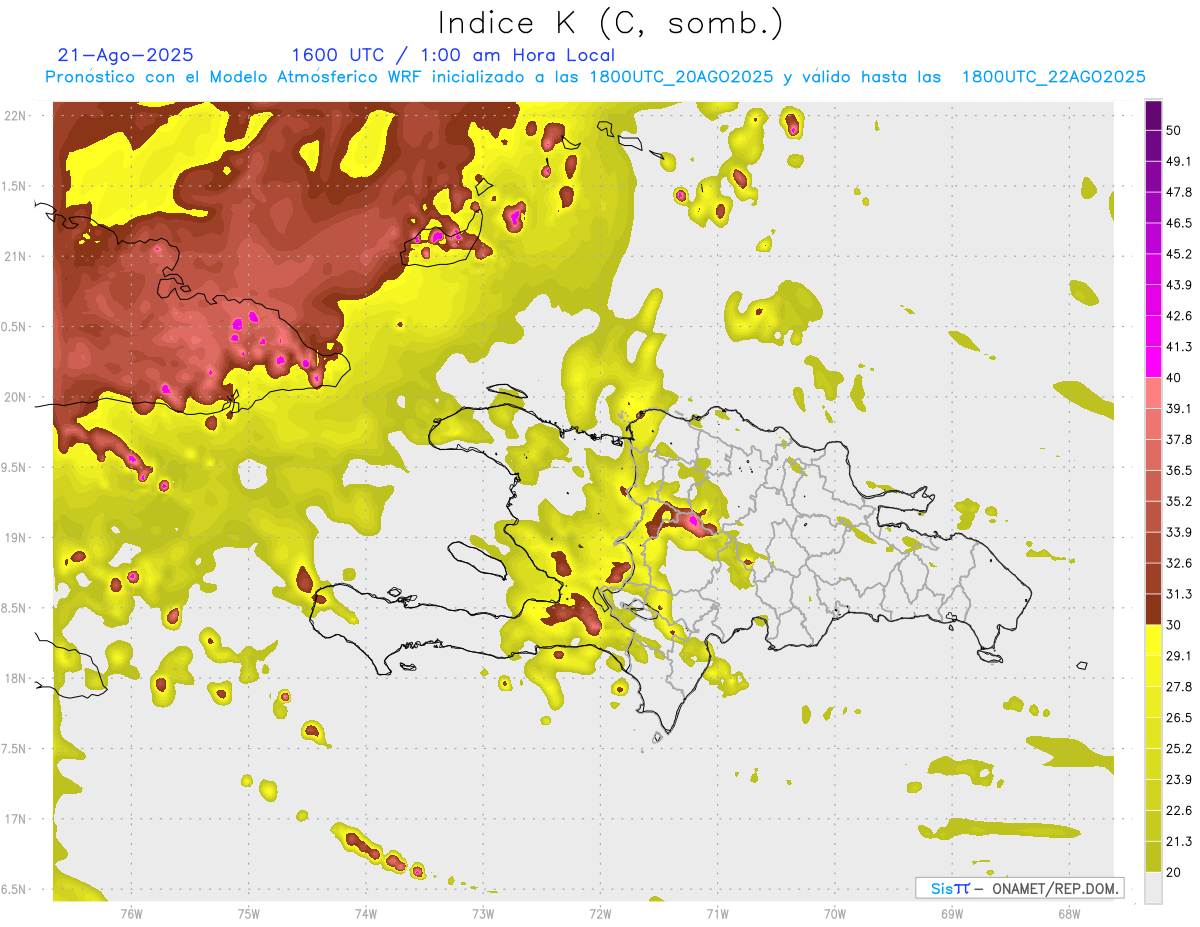Click the "68W" longitude label
Viewport: 1200px width, 927px height.
click(x=1069, y=912)
